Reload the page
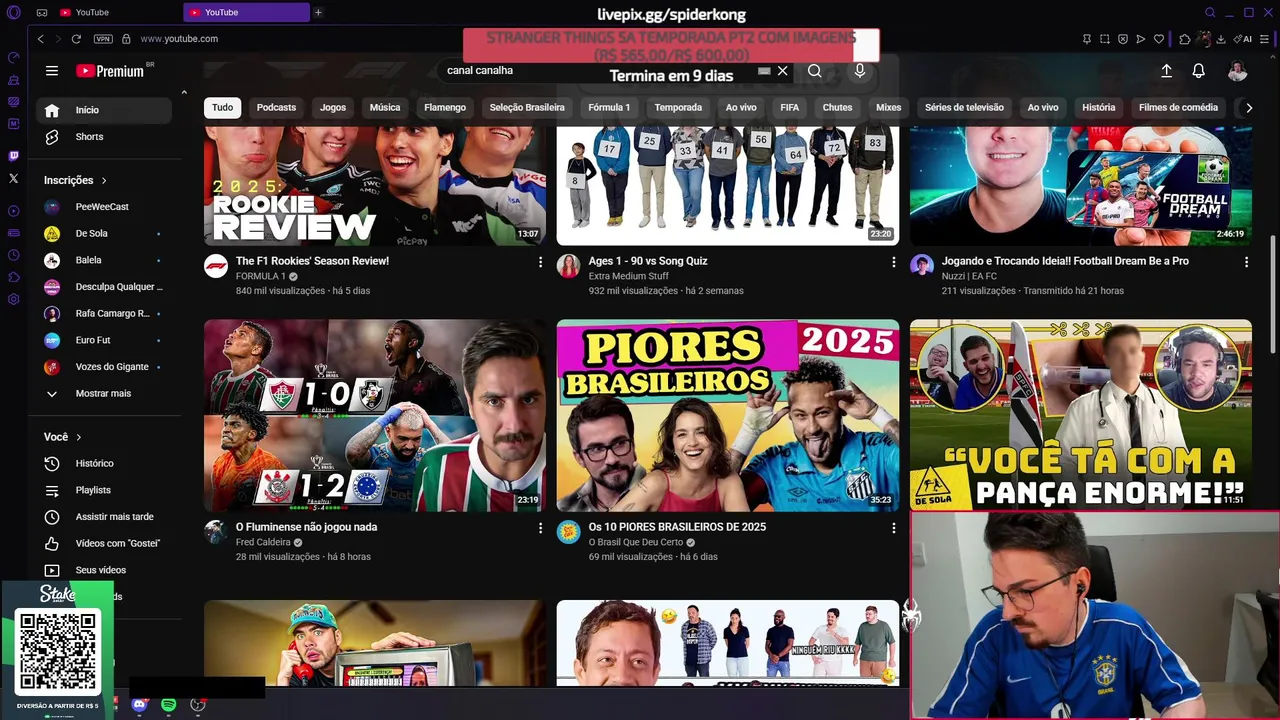The image size is (1280, 720). point(76,39)
